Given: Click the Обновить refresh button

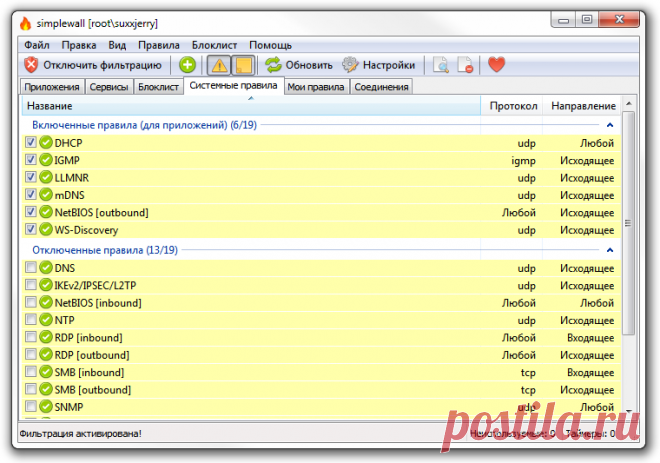Looking at the screenshot, I should [299, 65].
